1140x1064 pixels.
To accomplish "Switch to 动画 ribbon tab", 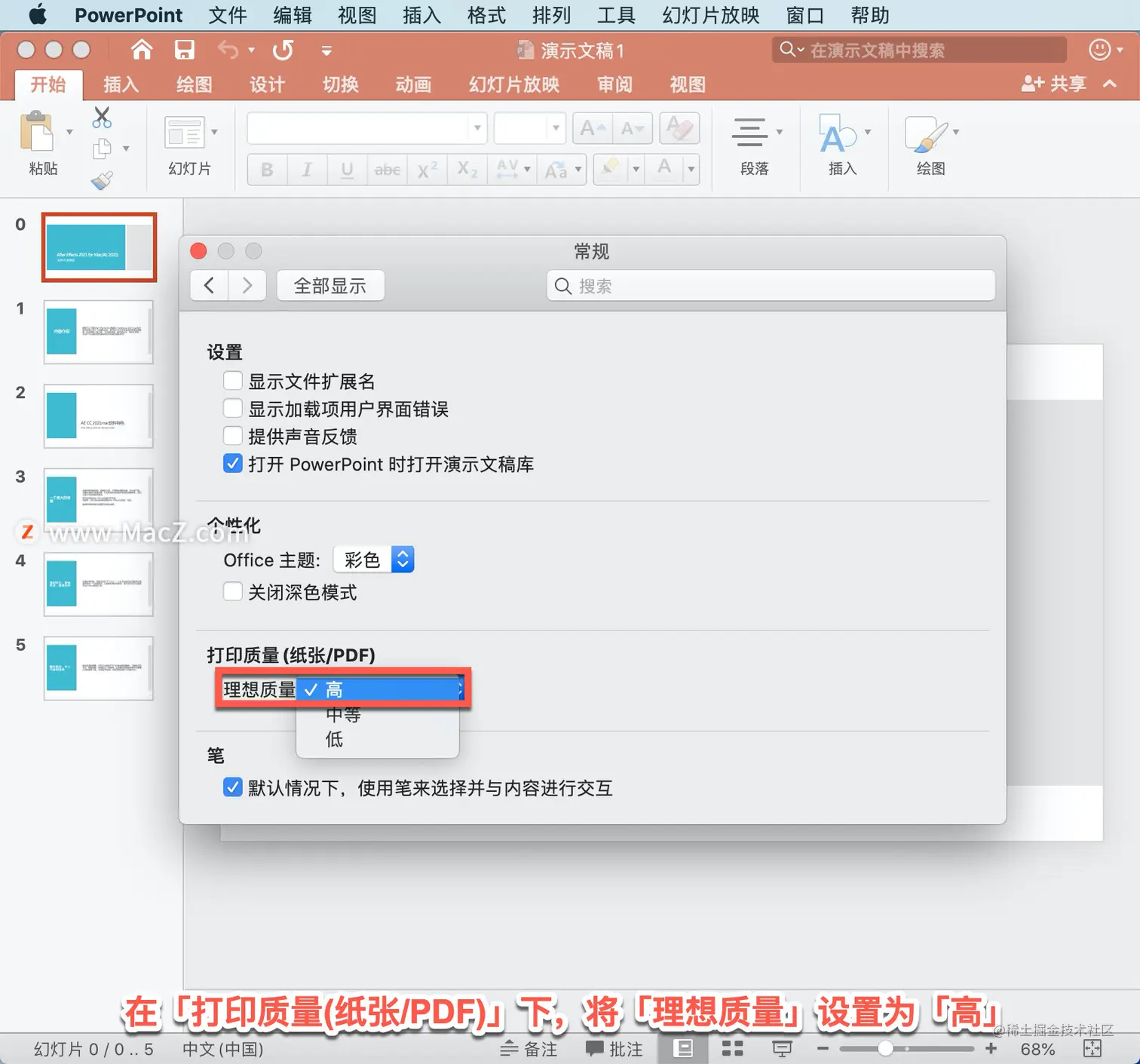I will [x=414, y=84].
